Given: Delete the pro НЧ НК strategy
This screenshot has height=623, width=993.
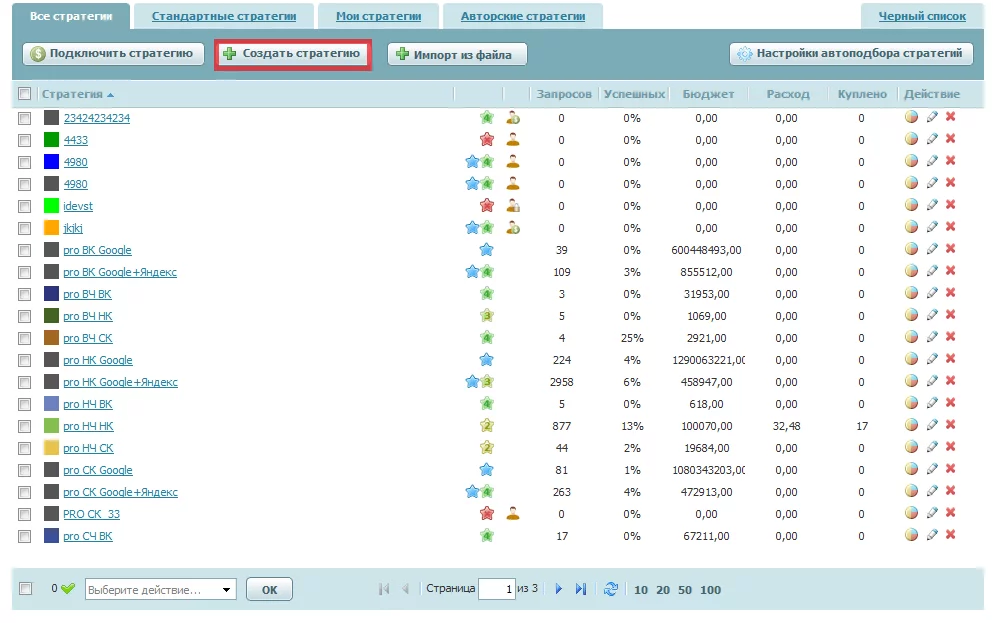Looking at the screenshot, I should click(x=951, y=425).
